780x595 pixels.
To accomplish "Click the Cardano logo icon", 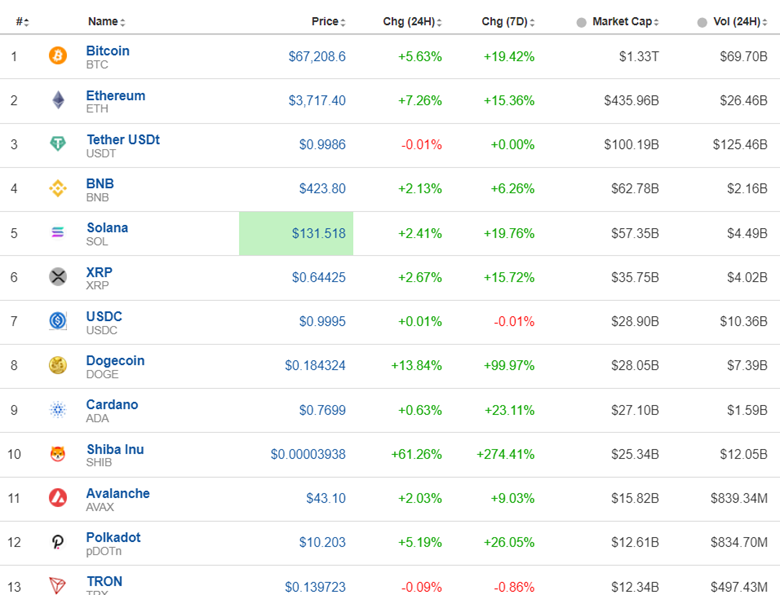I will (x=58, y=409).
